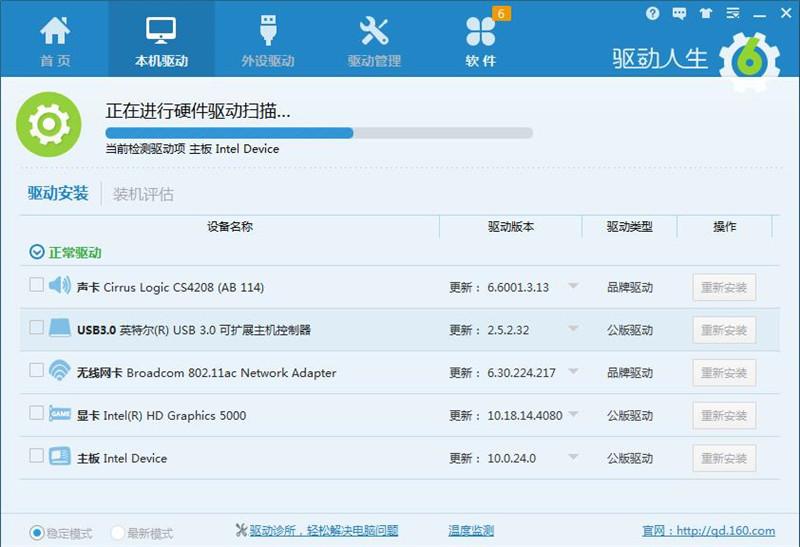Open version dropdown for 声卡 6.6001.3.13
The image size is (800, 547).
point(573,287)
